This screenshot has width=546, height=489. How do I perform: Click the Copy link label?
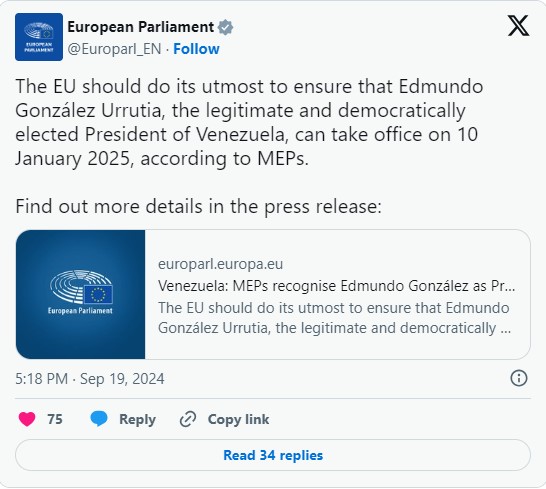(239, 419)
